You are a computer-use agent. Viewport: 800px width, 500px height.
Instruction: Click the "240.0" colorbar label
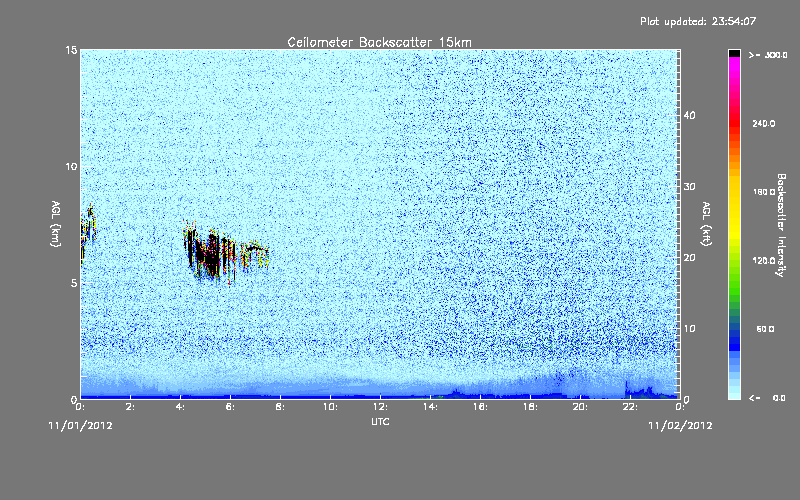click(x=764, y=123)
